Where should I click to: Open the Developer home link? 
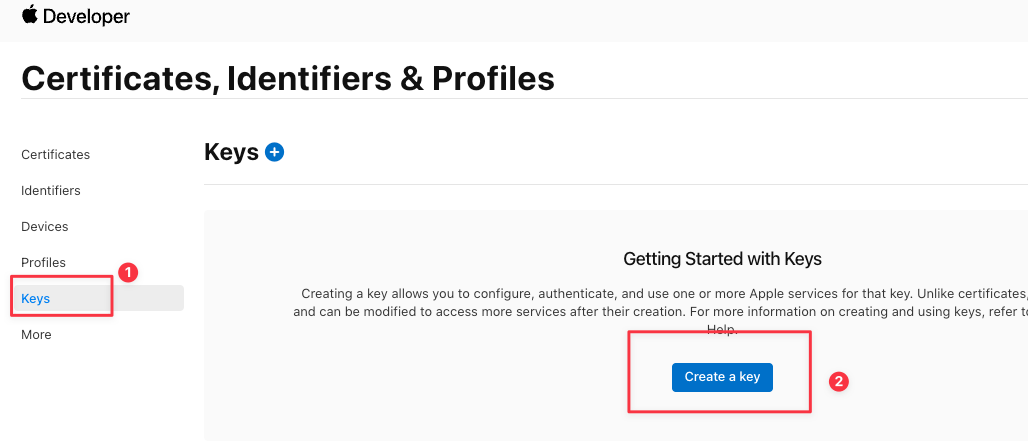coord(86,16)
